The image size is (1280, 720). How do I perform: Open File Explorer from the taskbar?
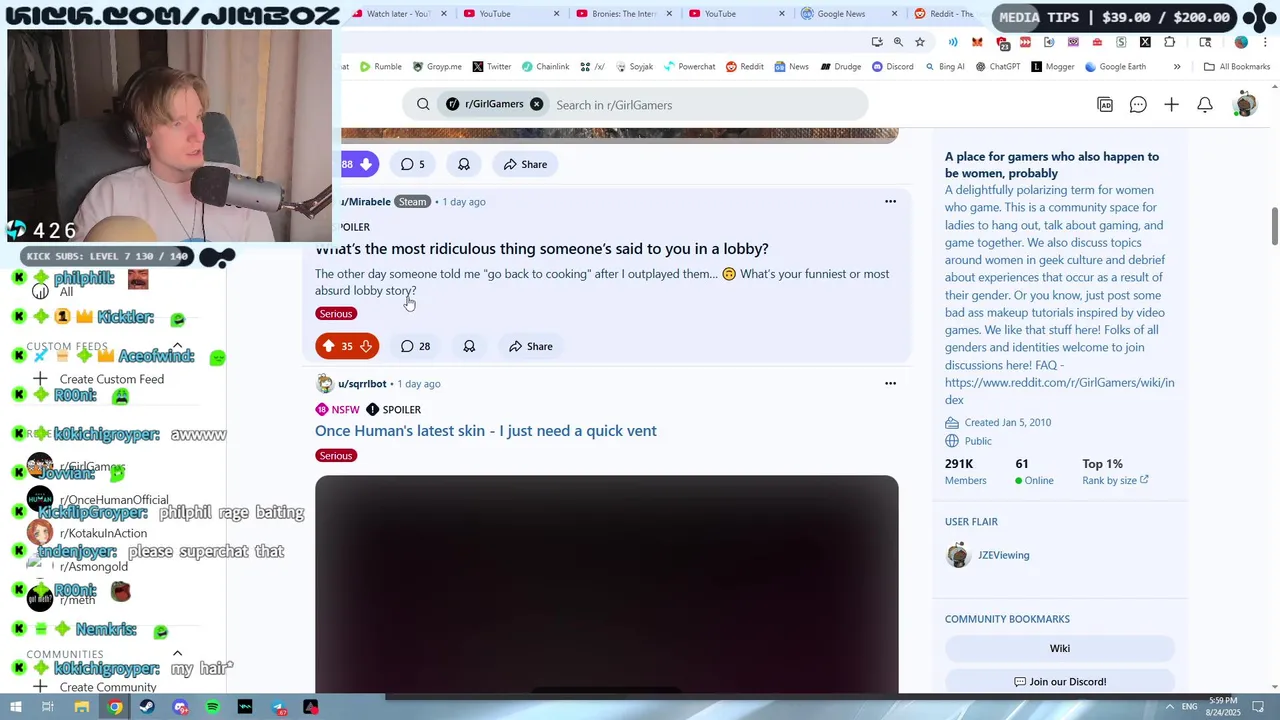point(82,707)
